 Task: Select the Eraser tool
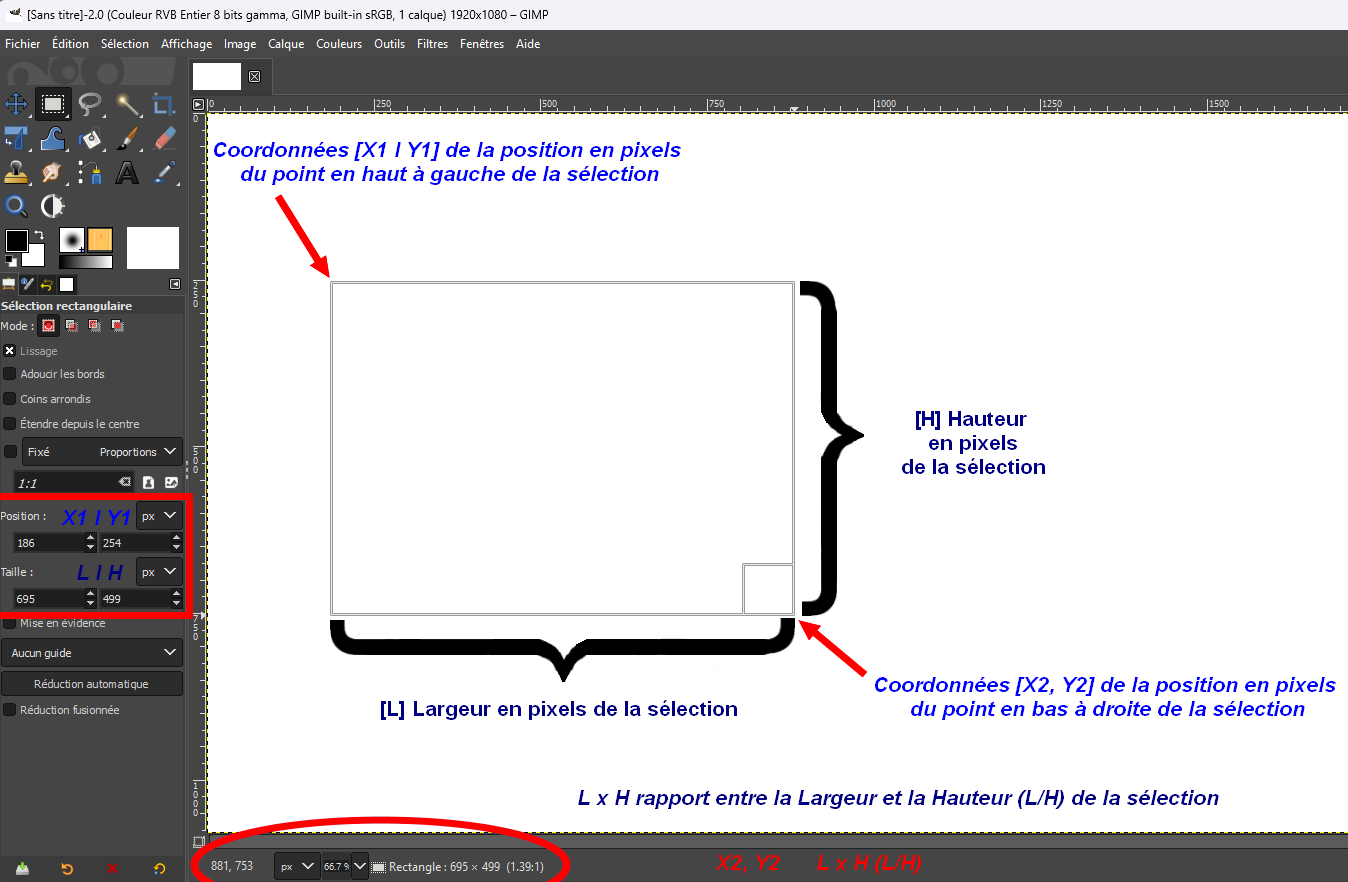pos(164,138)
